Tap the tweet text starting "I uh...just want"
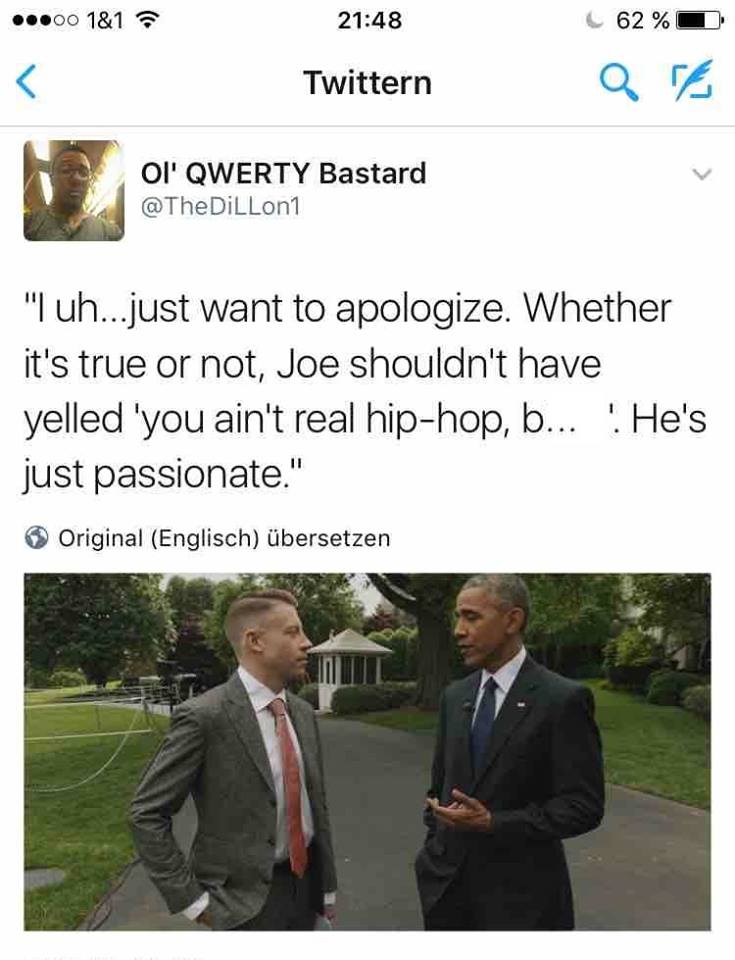The image size is (735, 960). [365, 391]
